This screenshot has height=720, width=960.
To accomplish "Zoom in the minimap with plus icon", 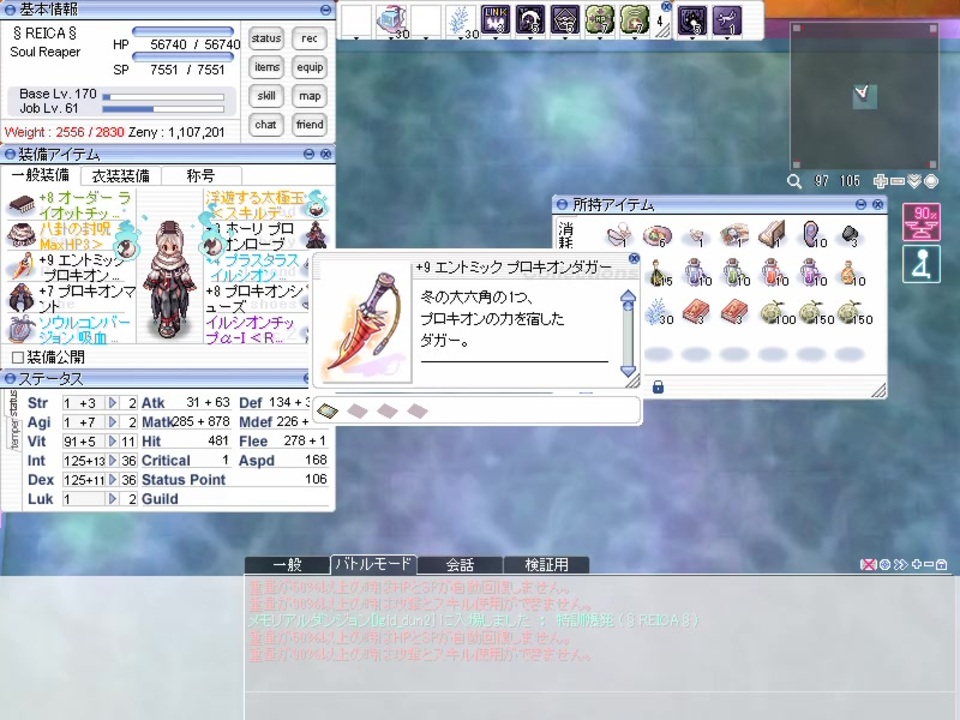I will [x=880, y=181].
